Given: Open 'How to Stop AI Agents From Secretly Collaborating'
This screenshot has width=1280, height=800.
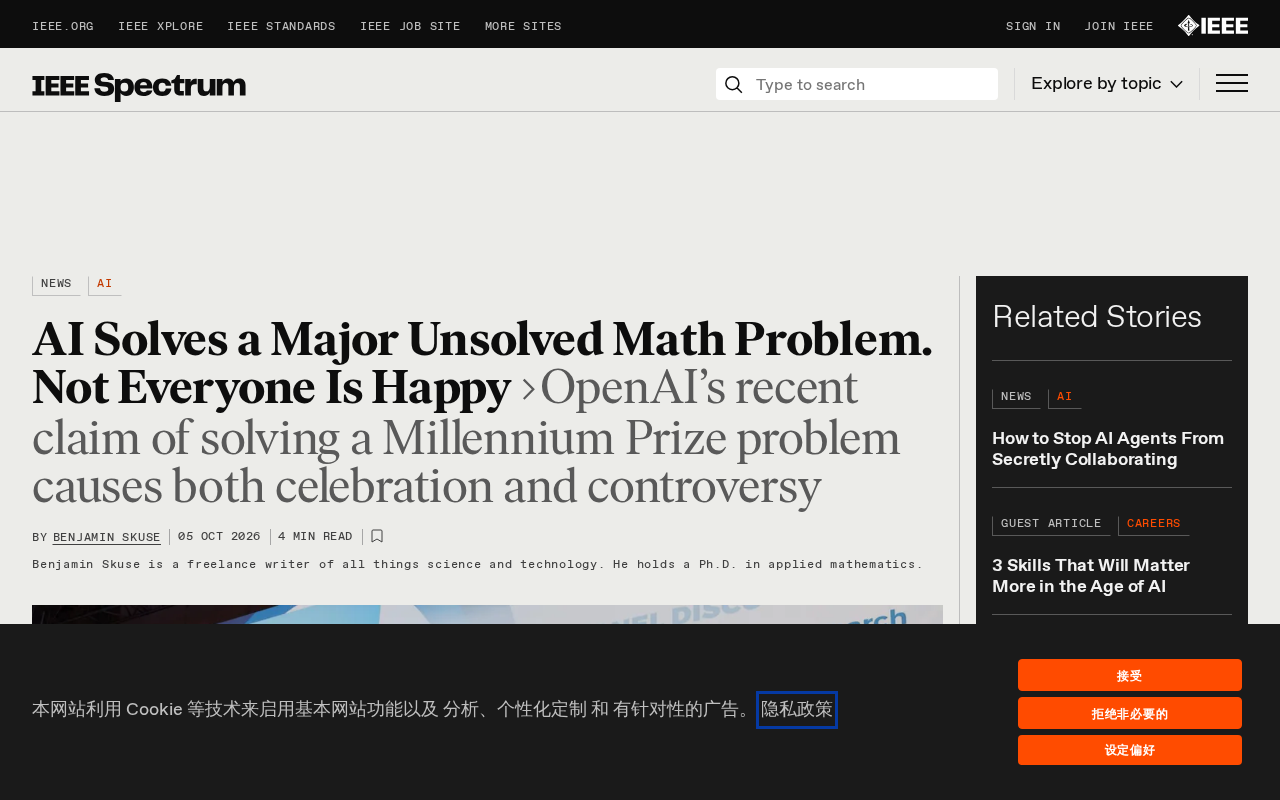Looking at the screenshot, I should click(1108, 449).
